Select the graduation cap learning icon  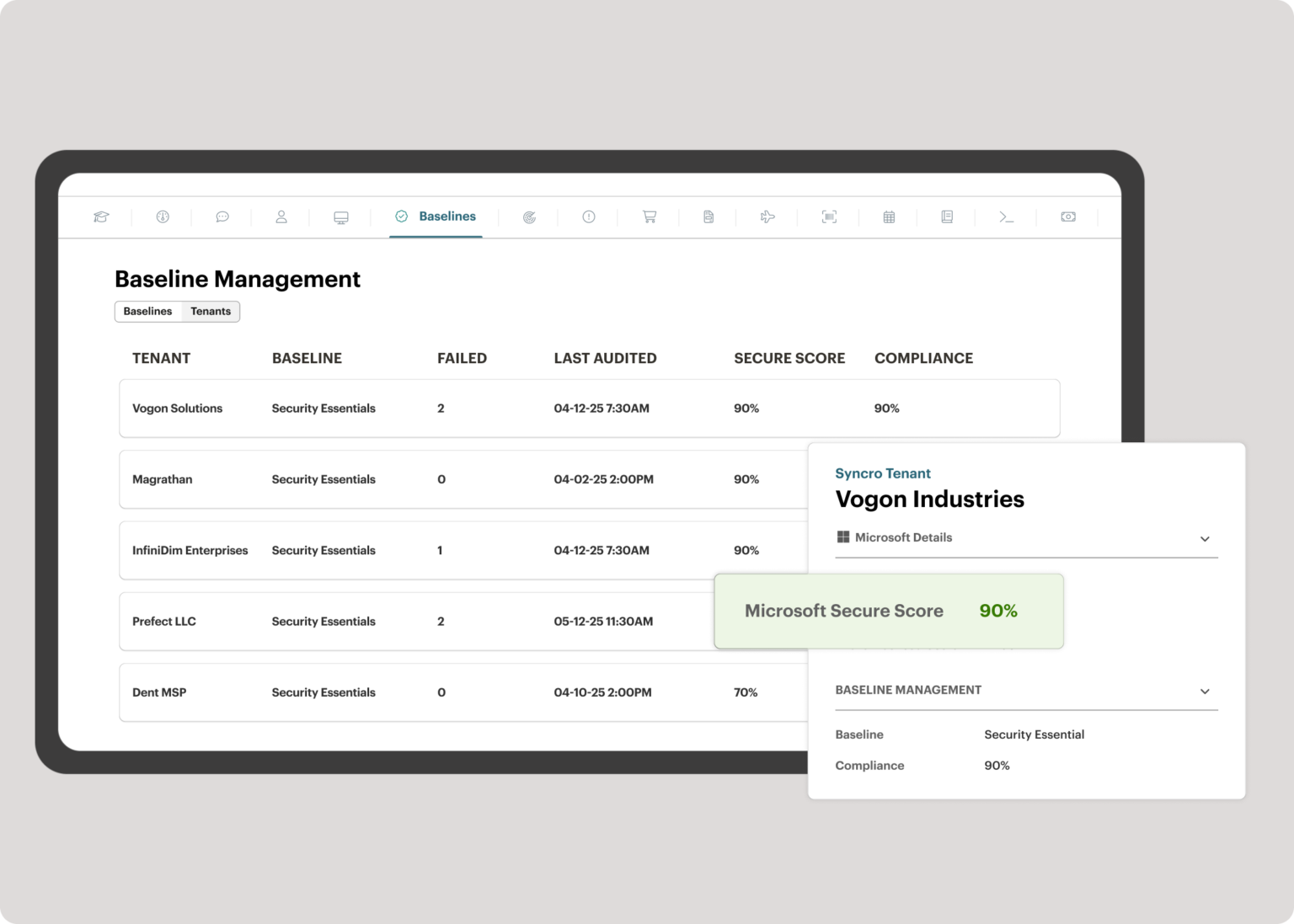point(101,216)
